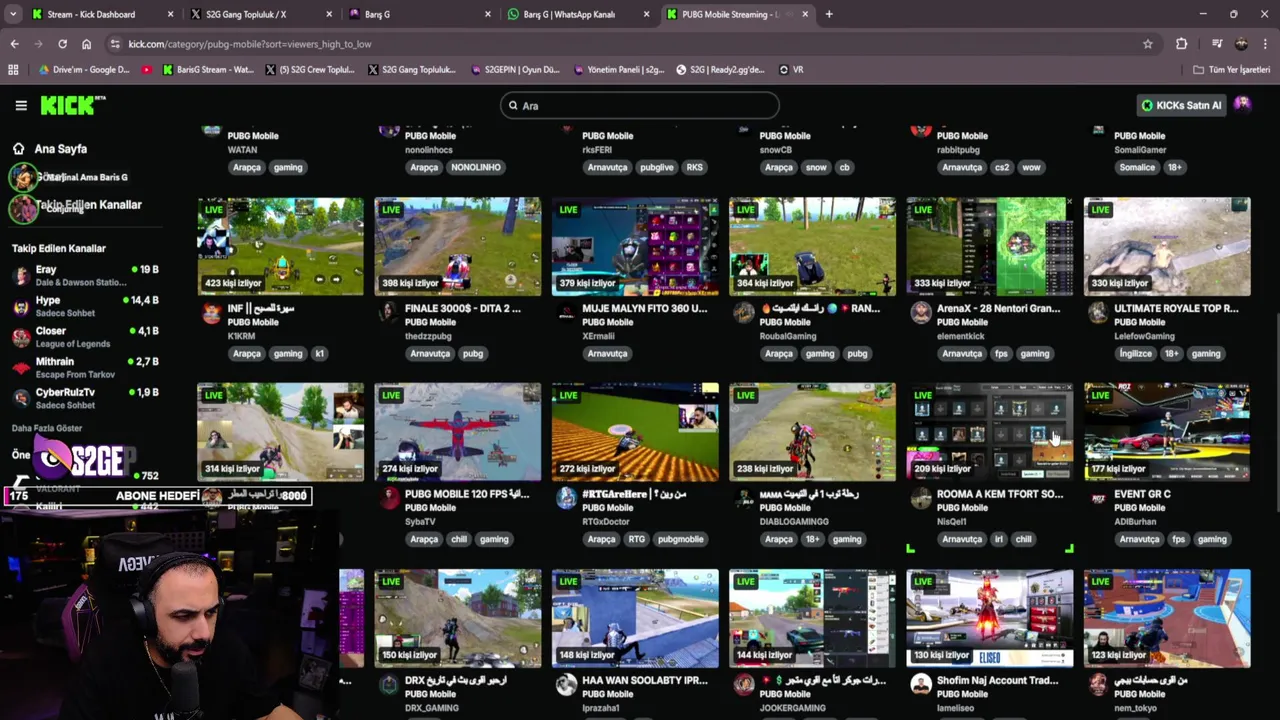
Task: Click Somalice tag under SomaliGamer
Action: click(x=1137, y=167)
